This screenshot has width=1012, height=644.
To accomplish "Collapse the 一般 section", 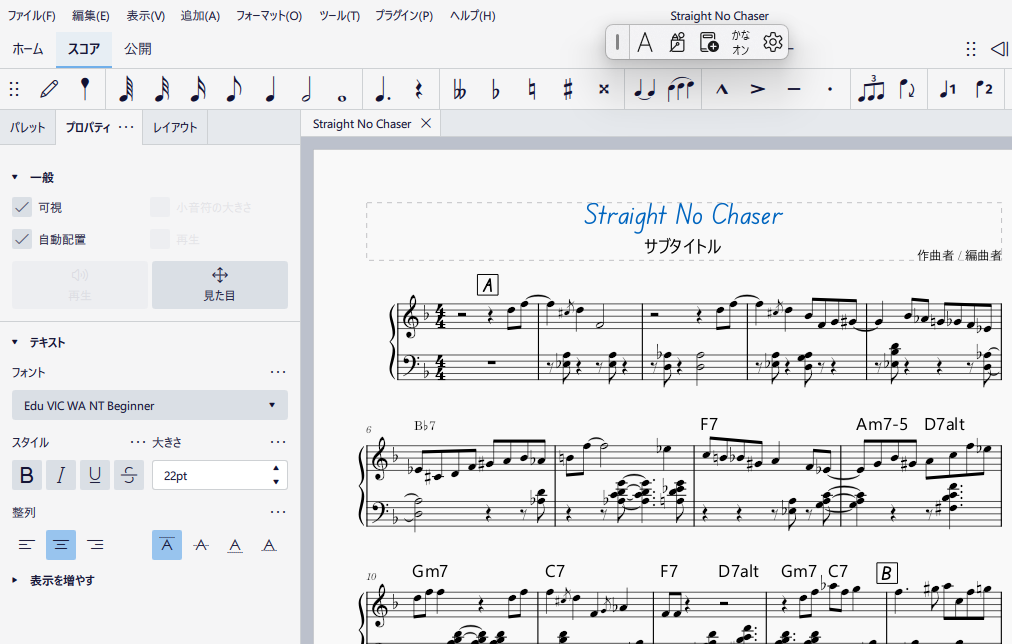I will 15,177.
